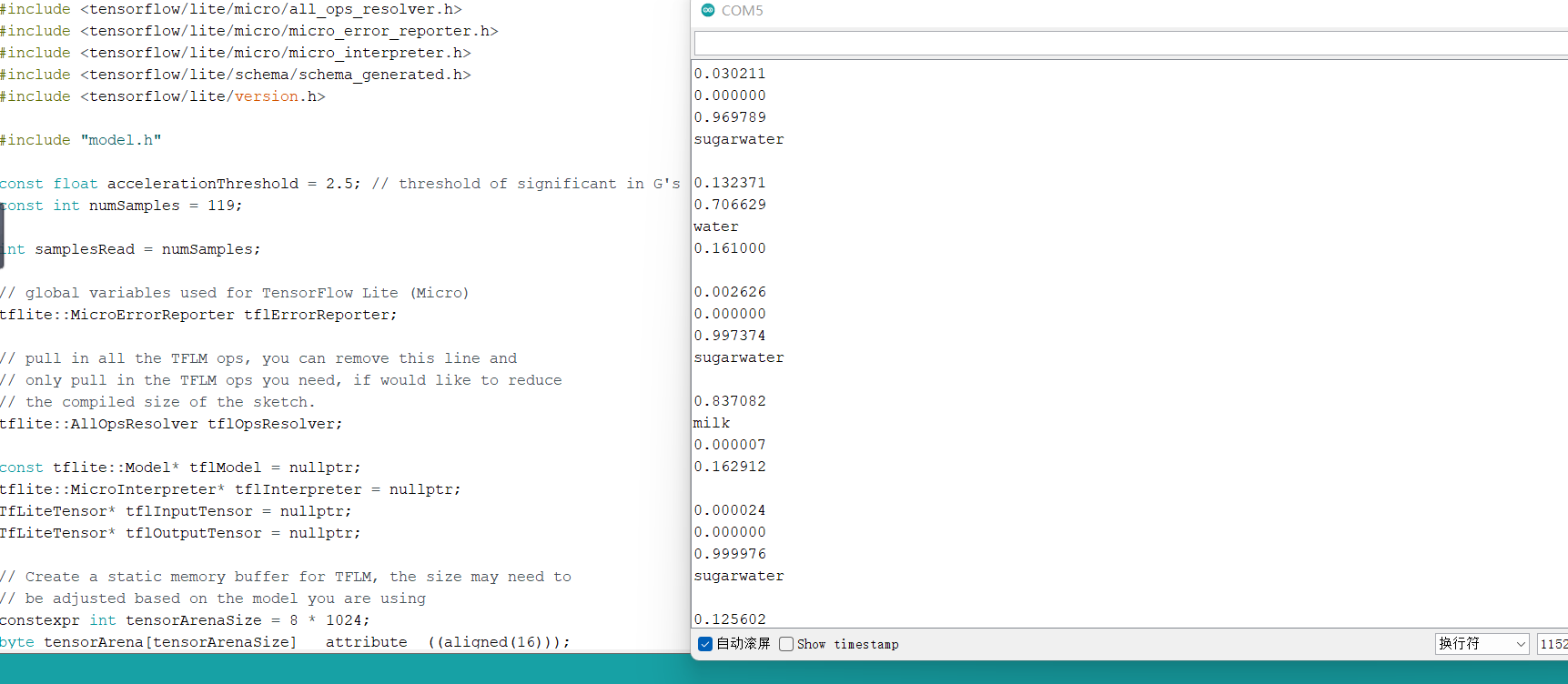Screen dimensions: 1568x684
Task: Click the 'be adjusted based on the model' comment
Action: [213, 598]
